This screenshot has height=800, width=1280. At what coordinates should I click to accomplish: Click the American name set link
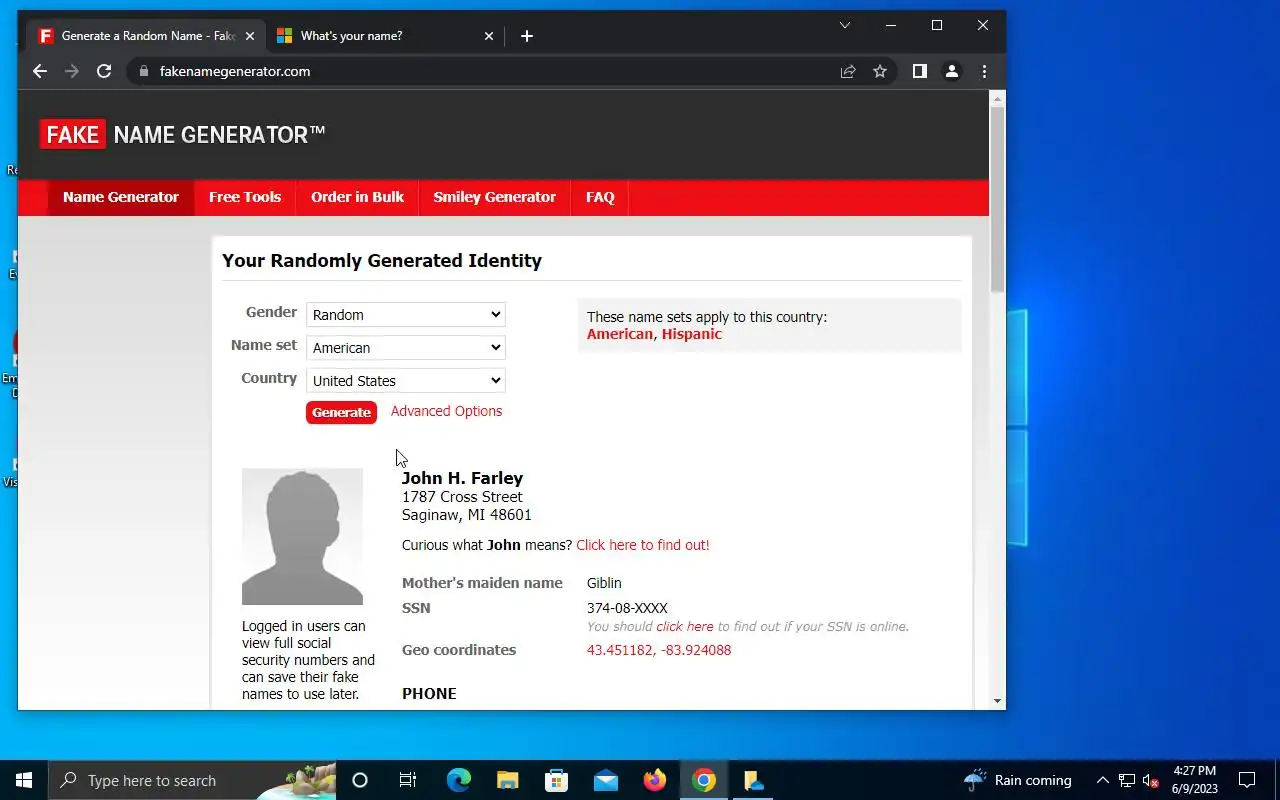tap(620, 334)
